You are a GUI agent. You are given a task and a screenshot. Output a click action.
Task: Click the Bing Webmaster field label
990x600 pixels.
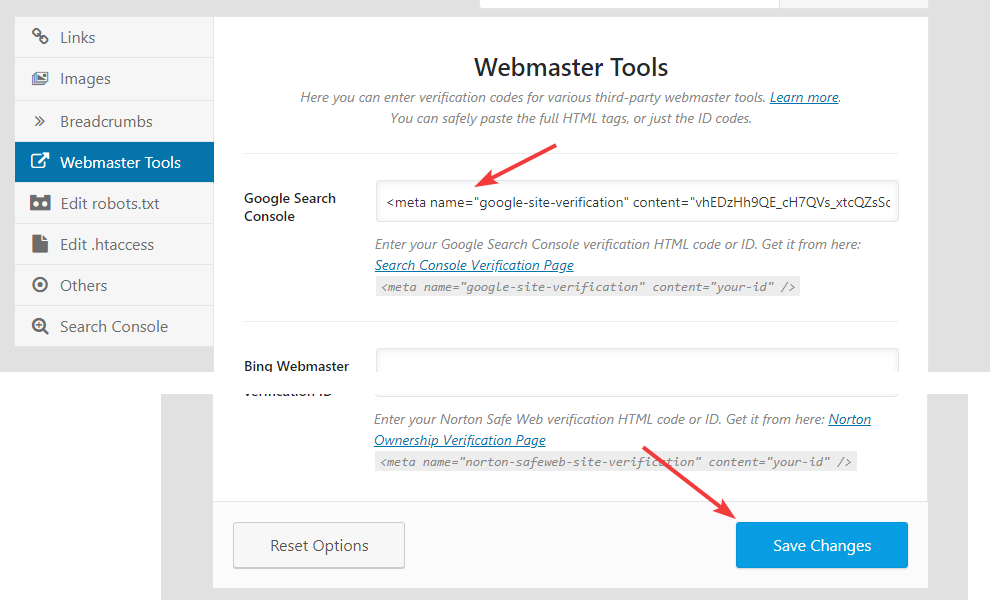(296, 366)
